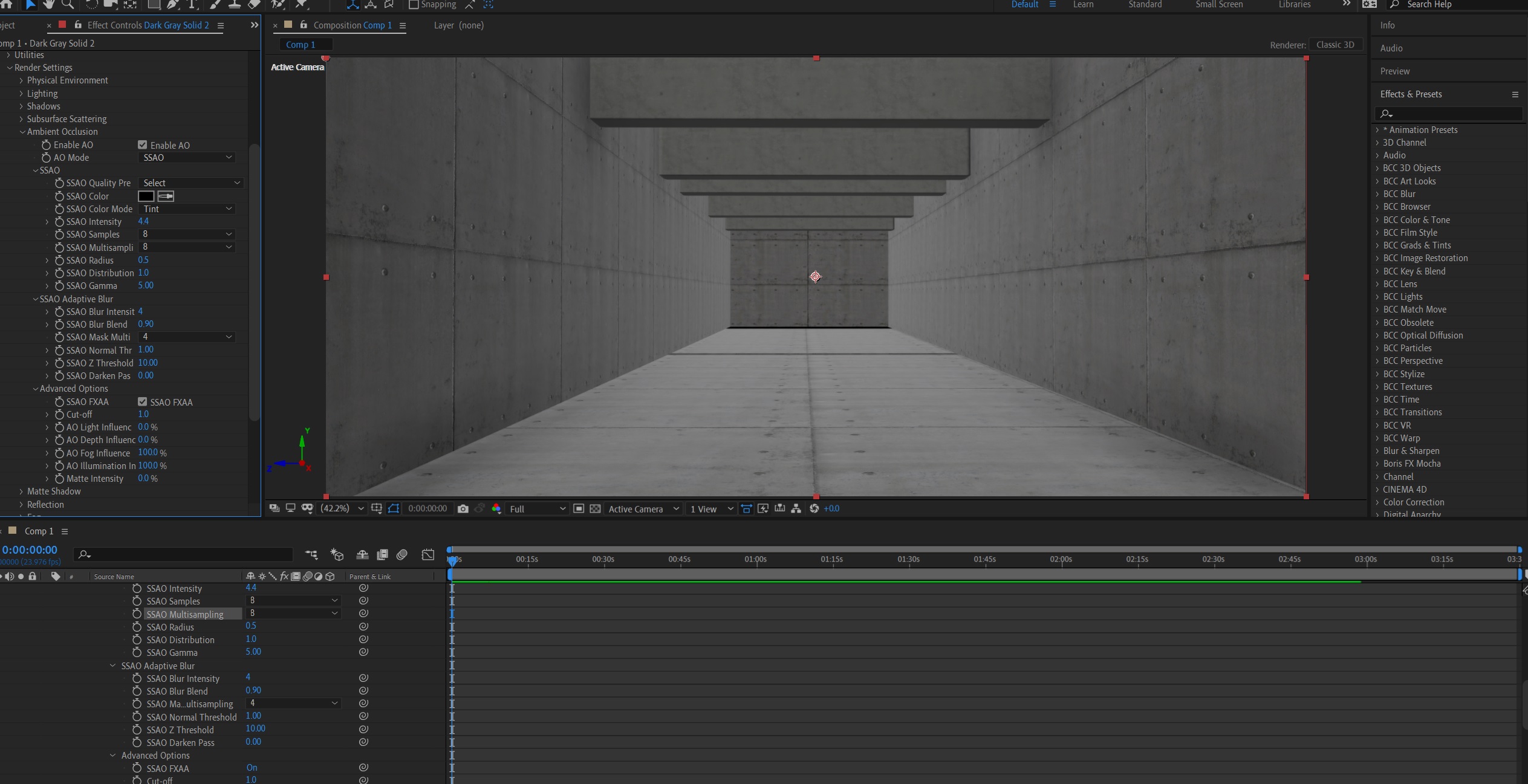Enable Snapping in the toolbar
This screenshot has width=1528, height=784.
point(414,4)
